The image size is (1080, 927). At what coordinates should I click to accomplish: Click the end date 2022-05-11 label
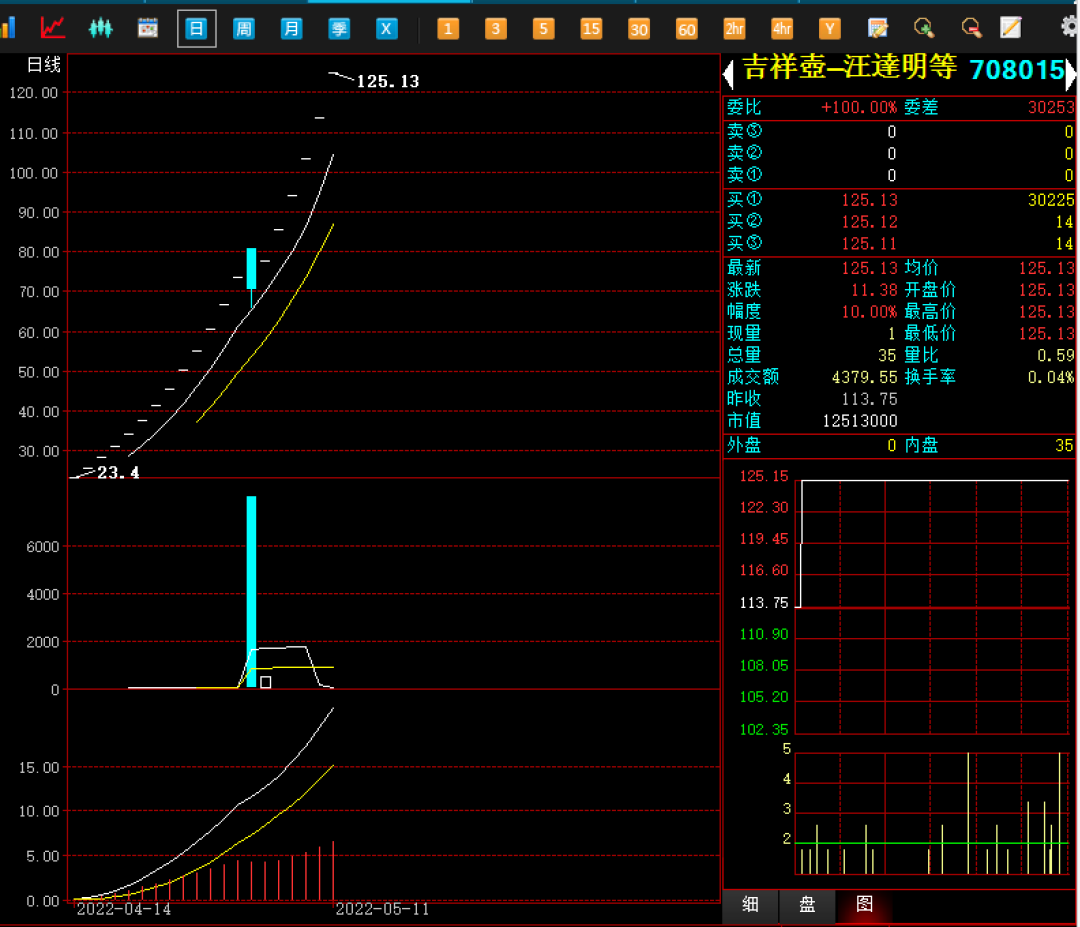point(382,909)
